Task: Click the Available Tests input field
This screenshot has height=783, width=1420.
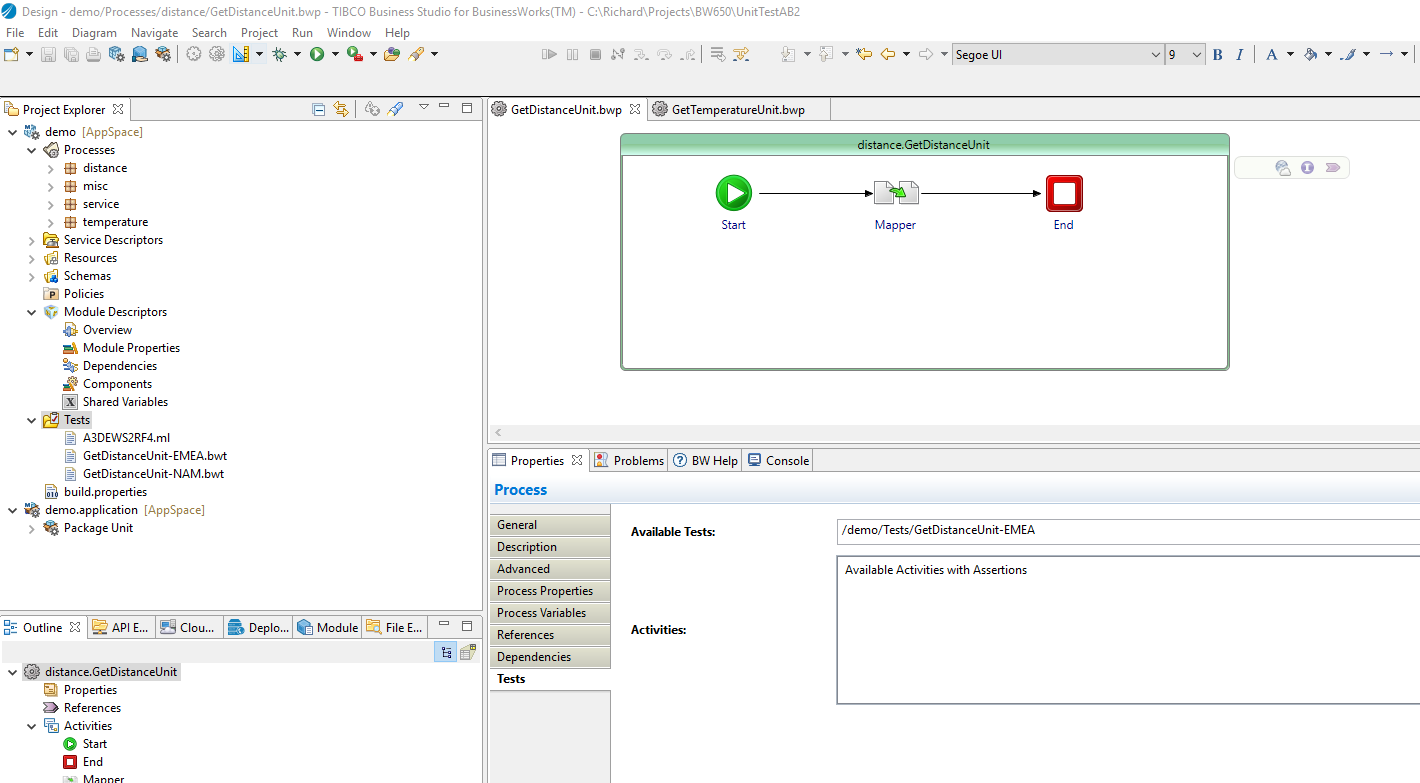Action: click(x=1128, y=531)
